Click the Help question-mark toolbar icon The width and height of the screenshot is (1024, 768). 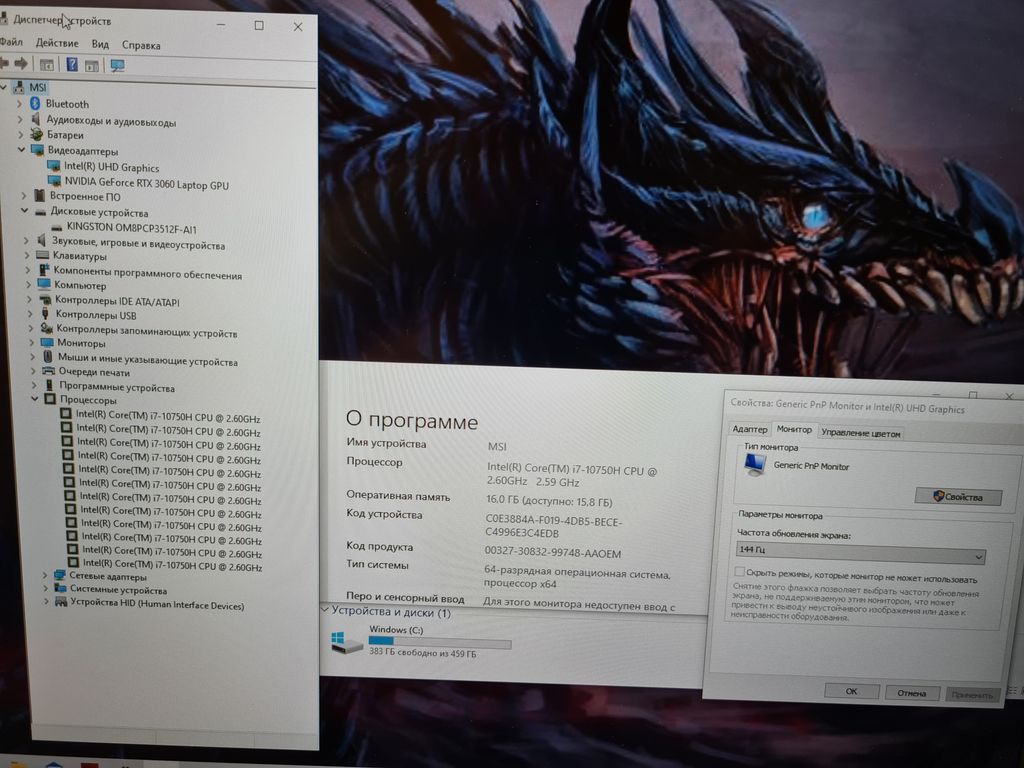point(72,65)
